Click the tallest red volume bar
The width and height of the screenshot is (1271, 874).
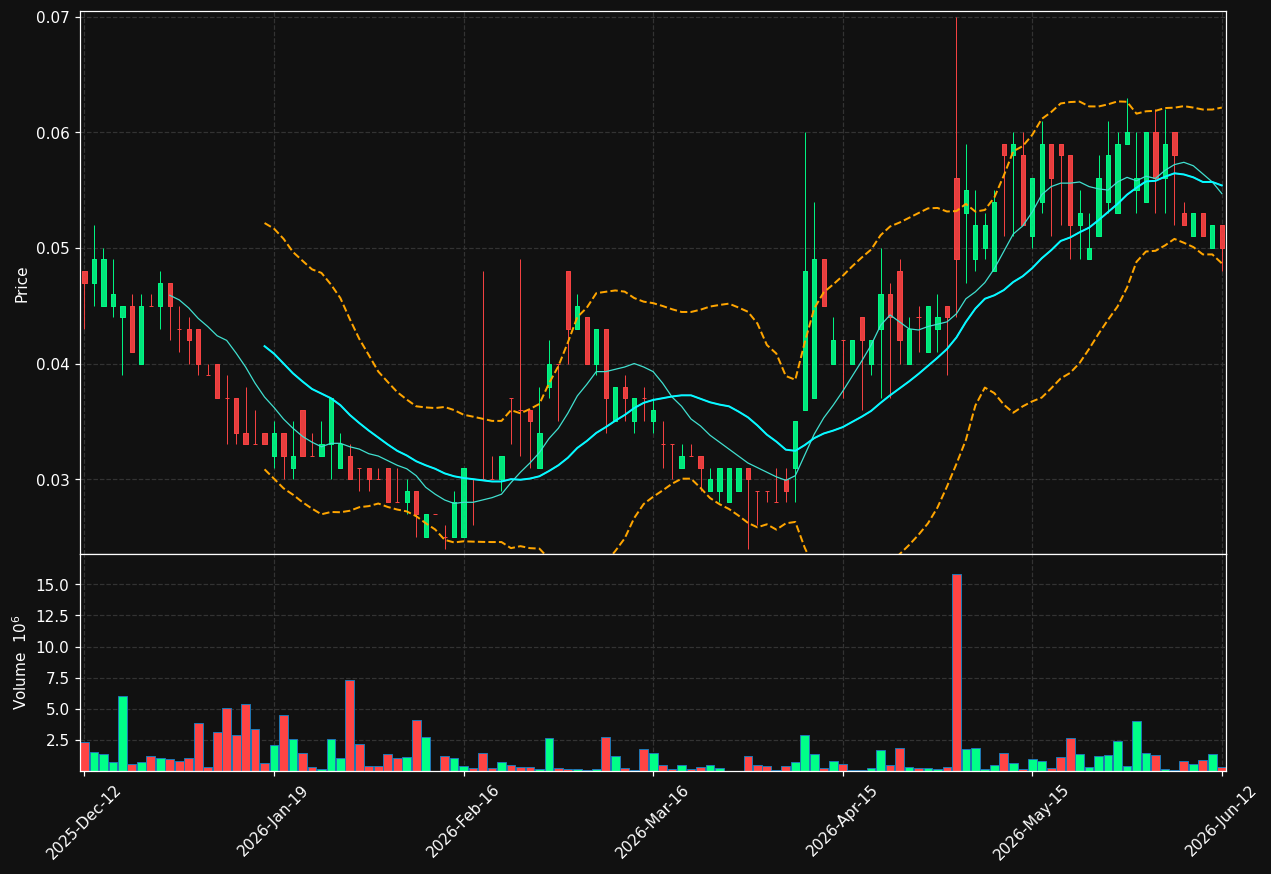[956, 672]
